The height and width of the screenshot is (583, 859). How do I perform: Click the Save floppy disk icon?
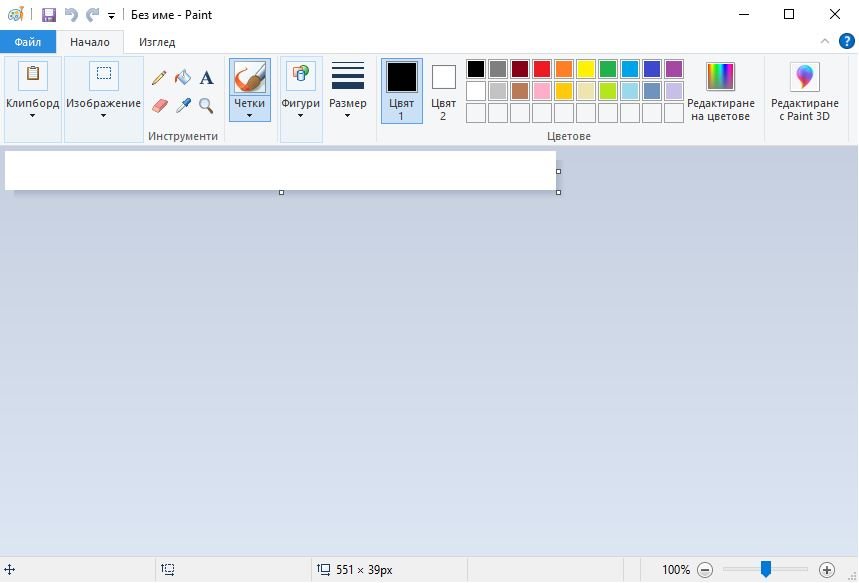coord(49,15)
